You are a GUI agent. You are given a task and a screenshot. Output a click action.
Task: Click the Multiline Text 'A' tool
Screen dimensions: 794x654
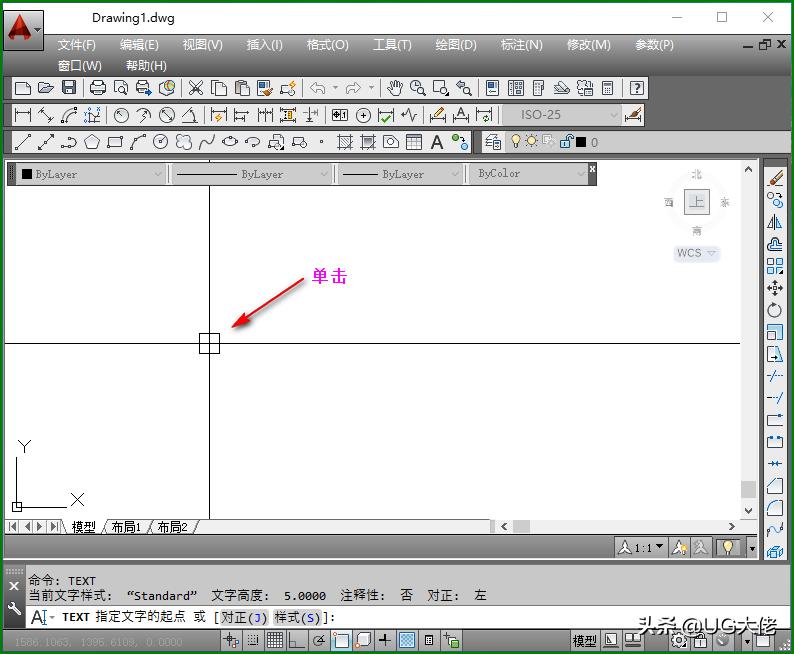click(x=437, y=142)
